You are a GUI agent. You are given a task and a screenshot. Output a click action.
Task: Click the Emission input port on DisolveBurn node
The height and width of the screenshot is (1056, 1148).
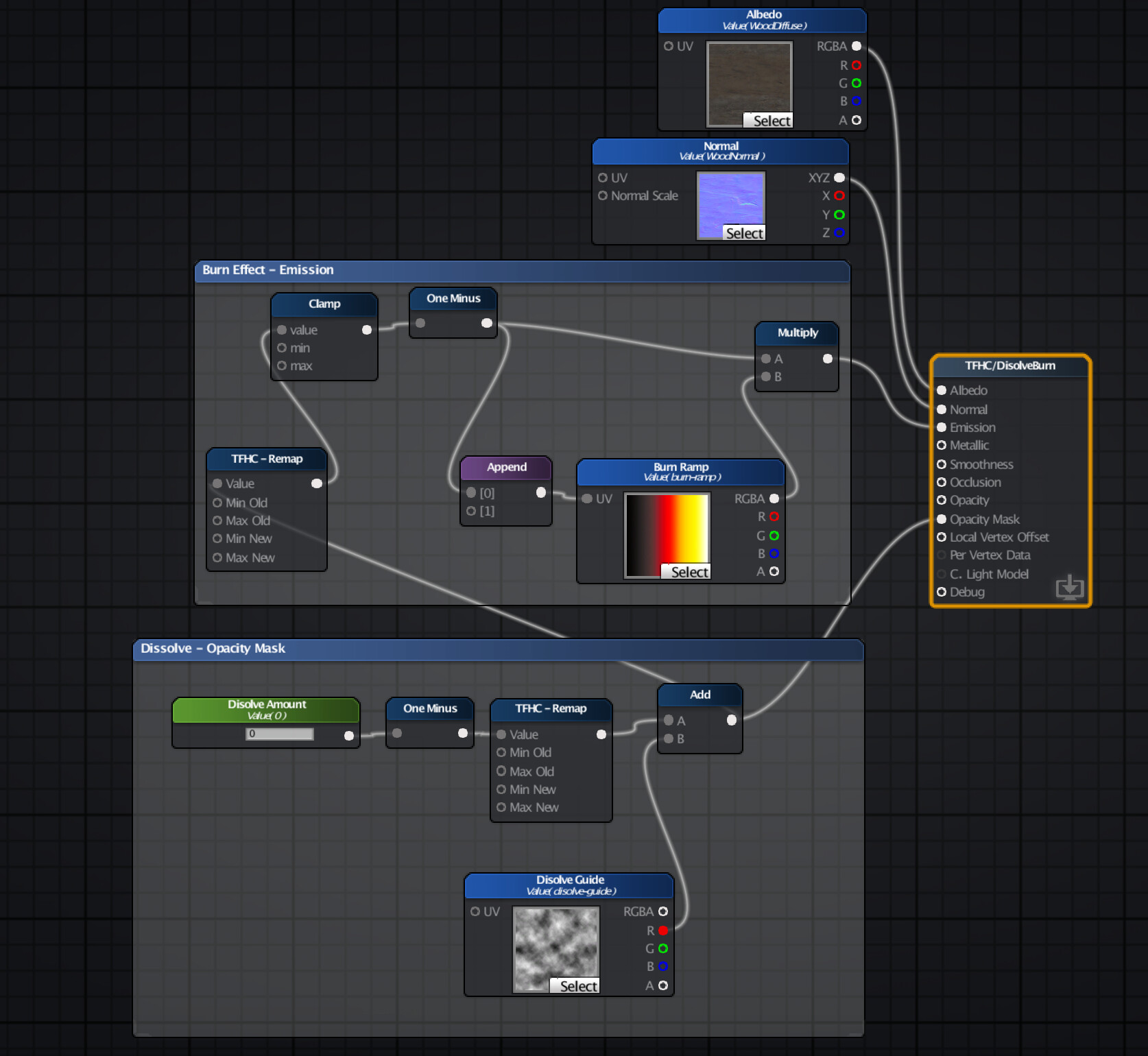click(942, 427)
